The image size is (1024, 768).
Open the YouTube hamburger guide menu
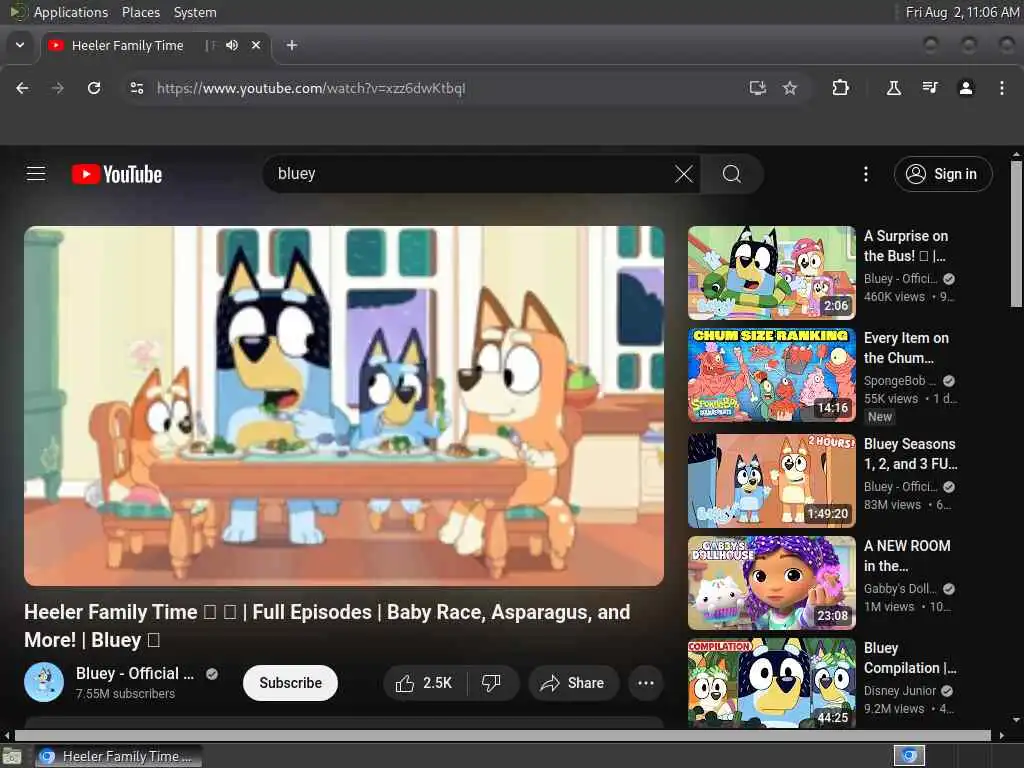[x=36, y=174]
